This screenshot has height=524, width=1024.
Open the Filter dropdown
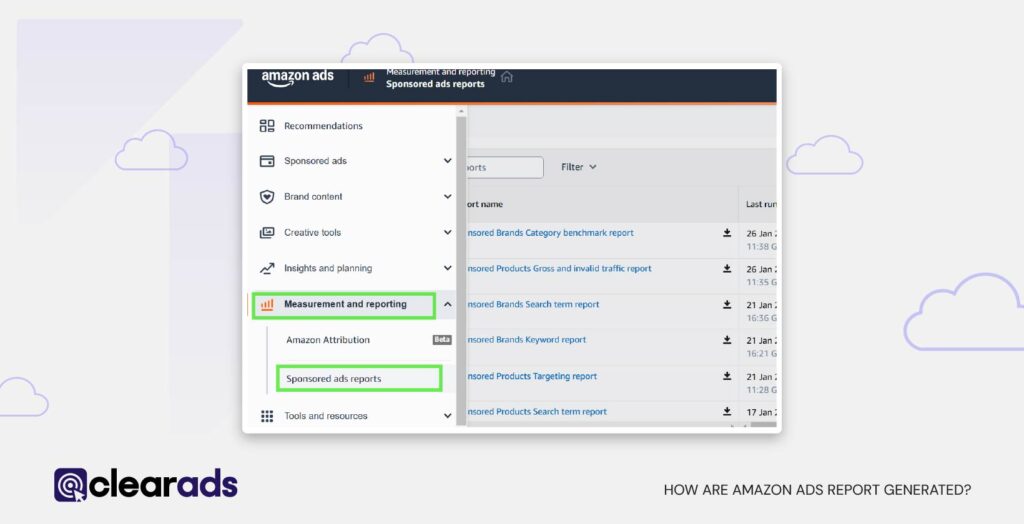(x=579, y=167)
